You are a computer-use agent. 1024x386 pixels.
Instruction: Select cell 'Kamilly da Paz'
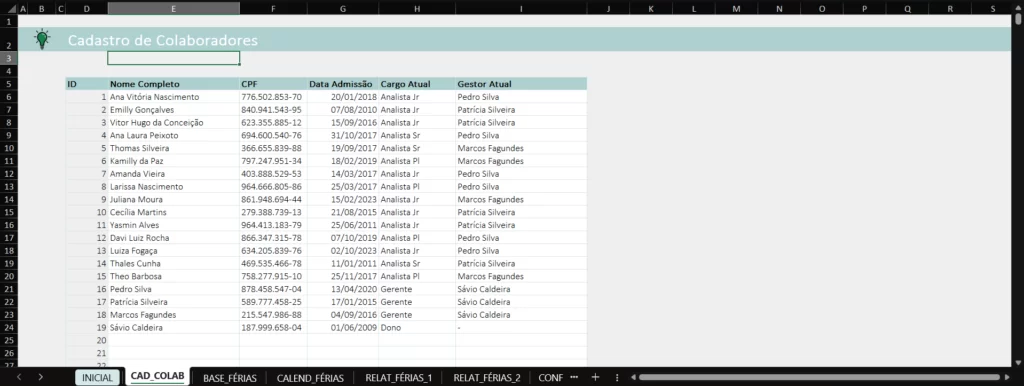[173, 161]
